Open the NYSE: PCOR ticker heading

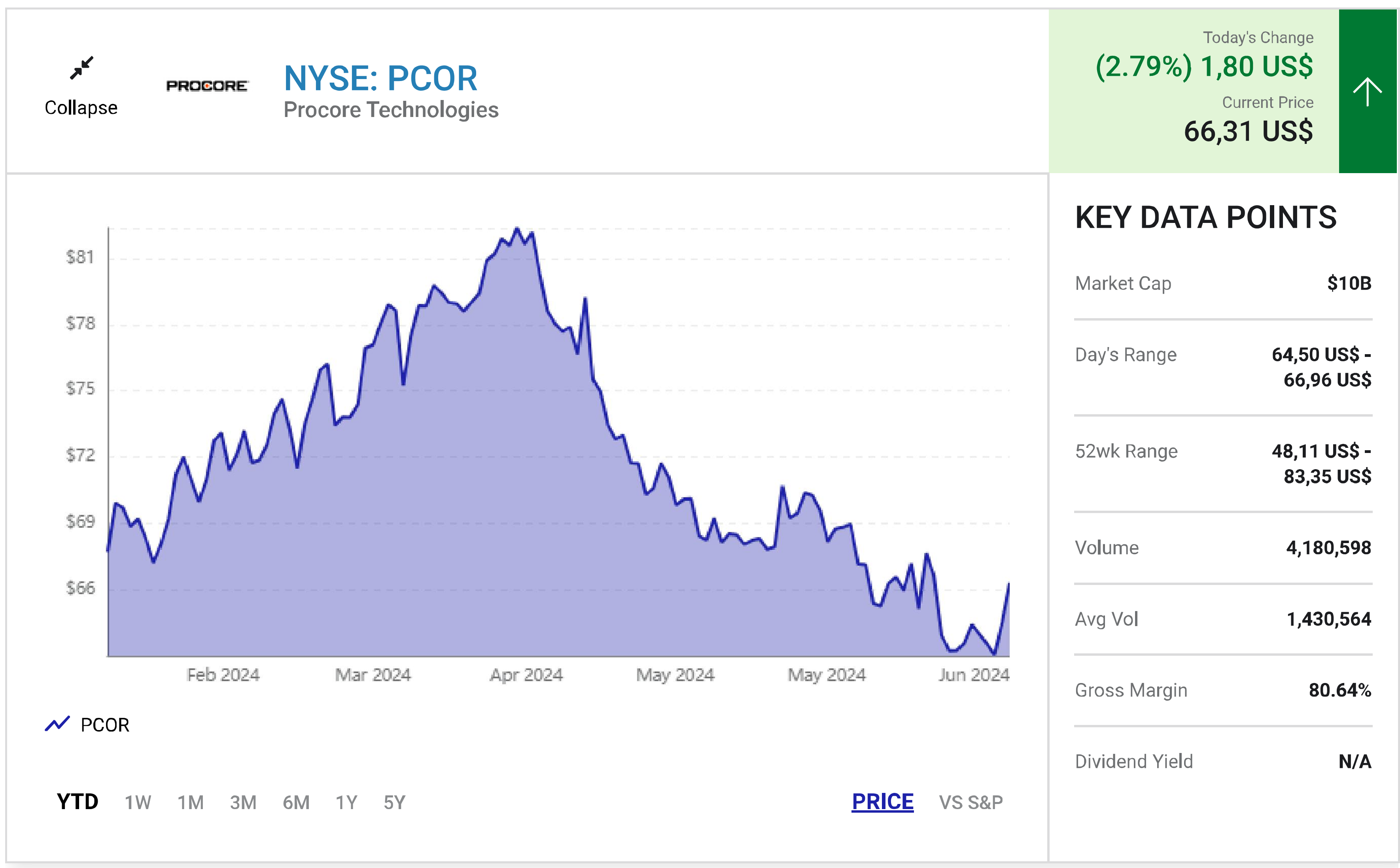pyautogui.click(x=380, y=78)
